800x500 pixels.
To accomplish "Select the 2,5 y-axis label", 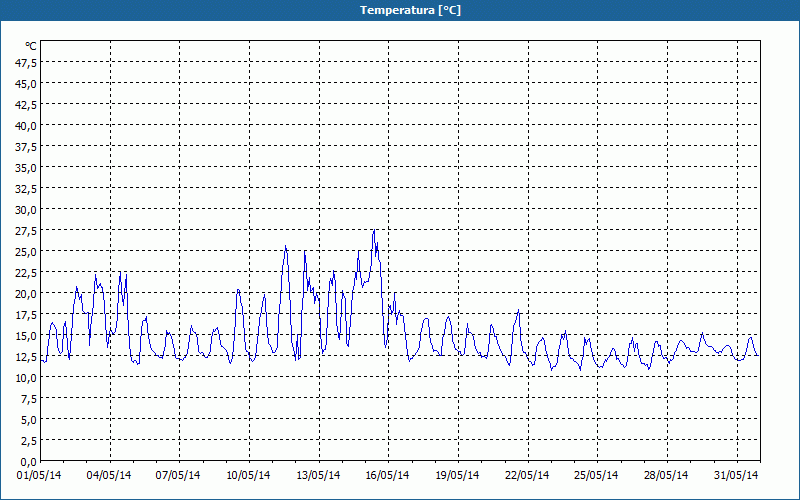I will [x=29, y=441].
